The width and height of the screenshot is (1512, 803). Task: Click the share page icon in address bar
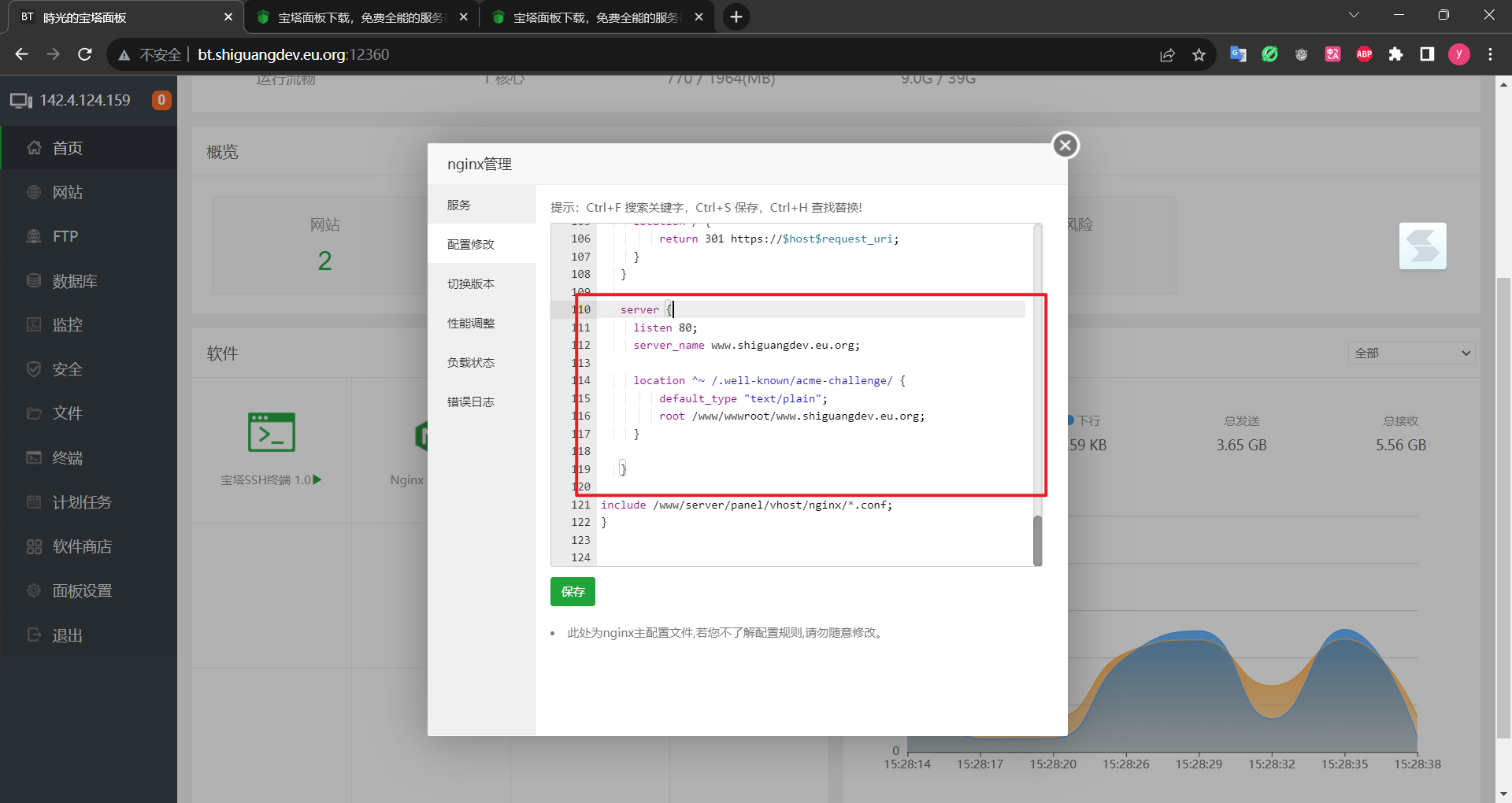pyautogui.click(x=1167, y=54)
